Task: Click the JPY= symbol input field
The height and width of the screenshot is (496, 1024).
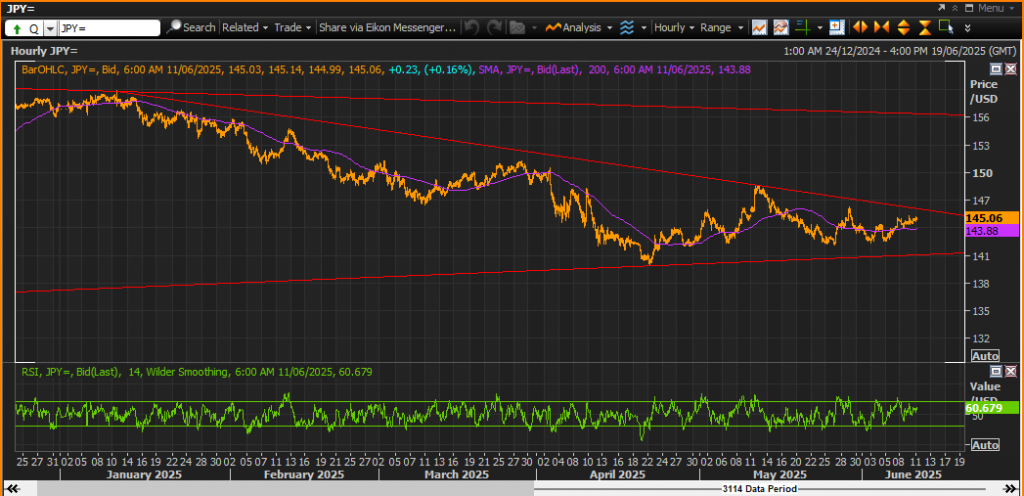Action: coord(109,28)
